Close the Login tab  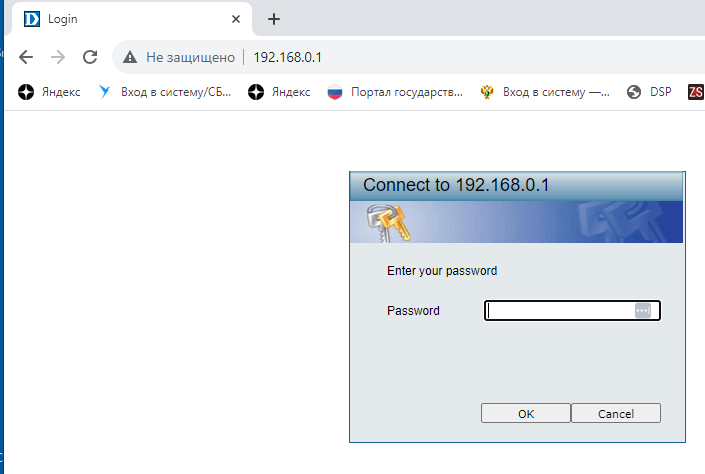coord(236,19)
